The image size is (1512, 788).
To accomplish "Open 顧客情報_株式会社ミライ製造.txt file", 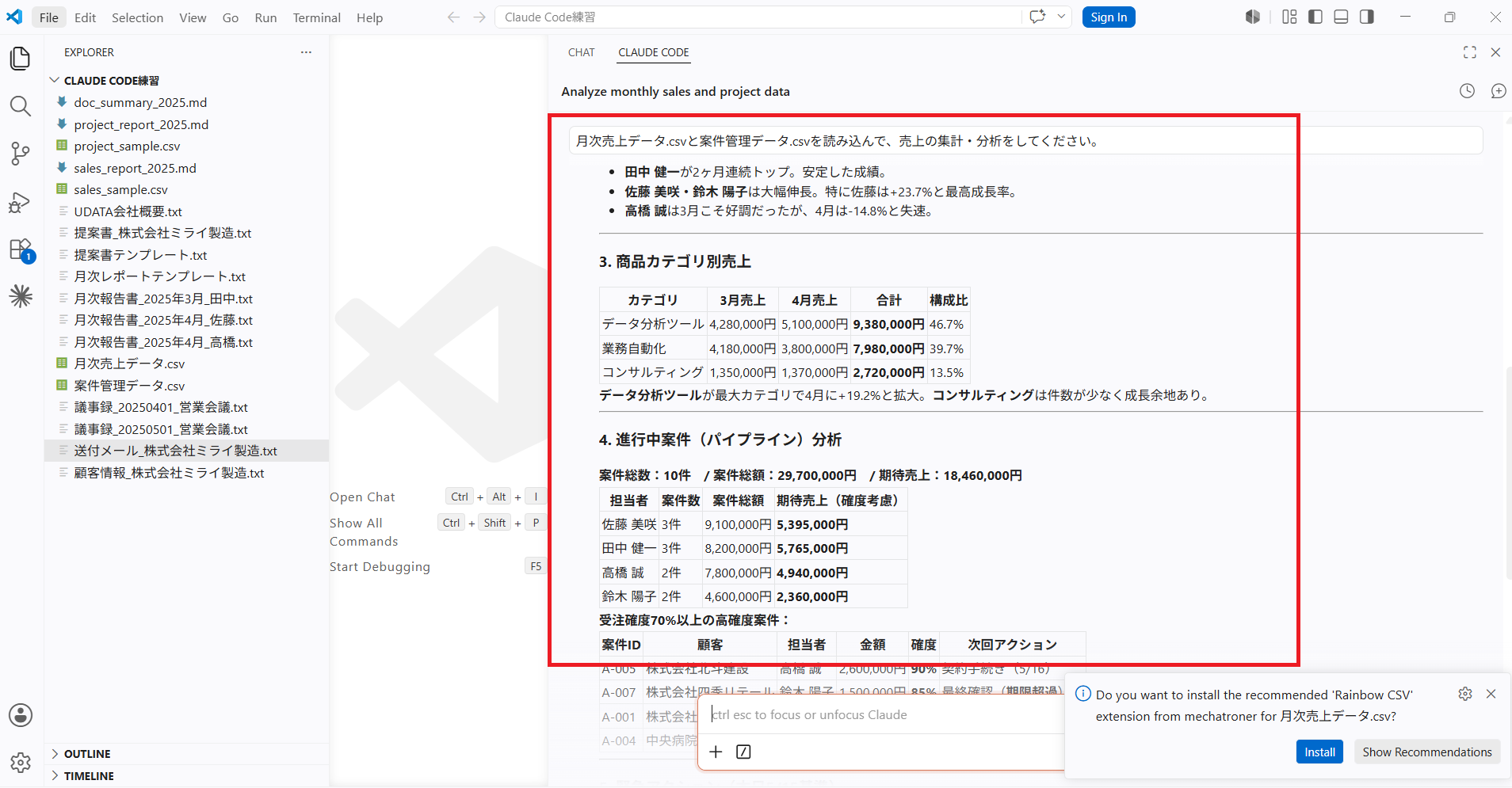I will point(169,473).
